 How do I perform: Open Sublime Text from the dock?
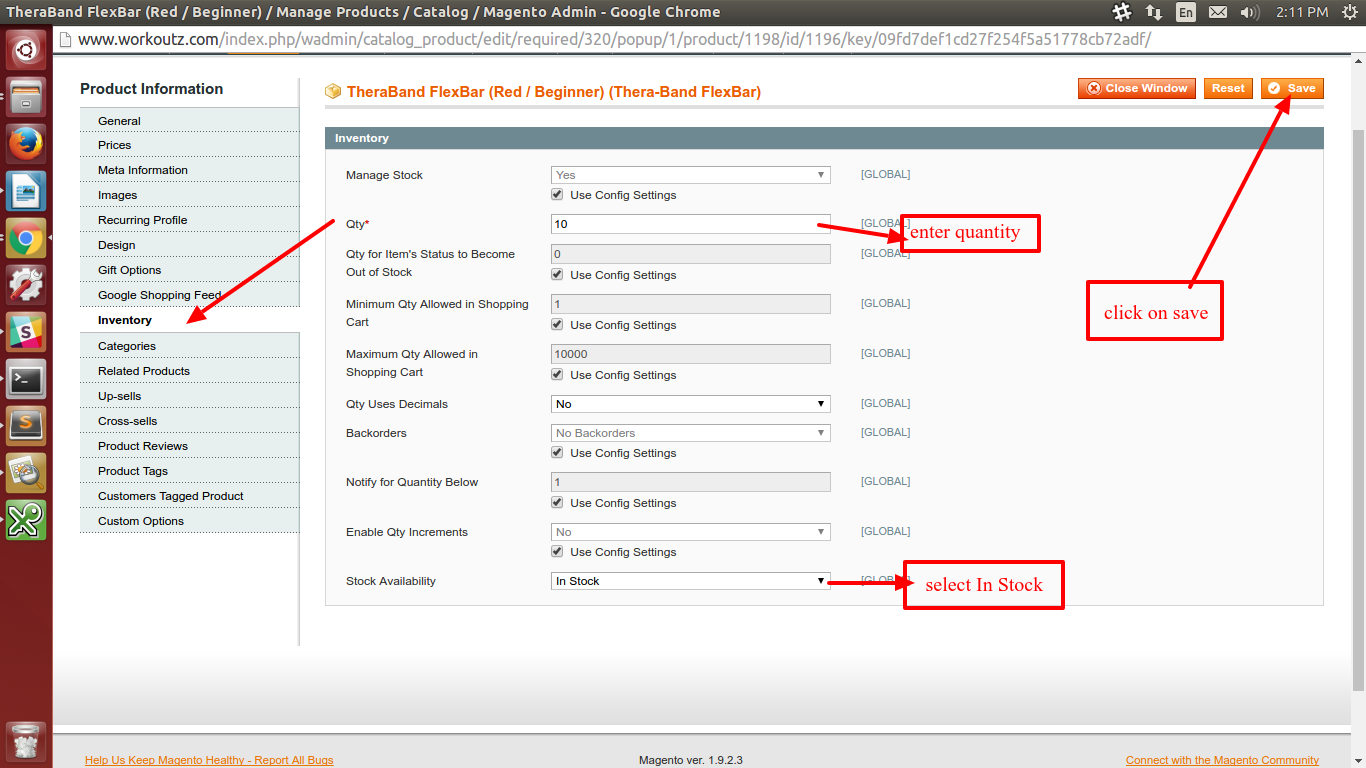pos(26,426)
